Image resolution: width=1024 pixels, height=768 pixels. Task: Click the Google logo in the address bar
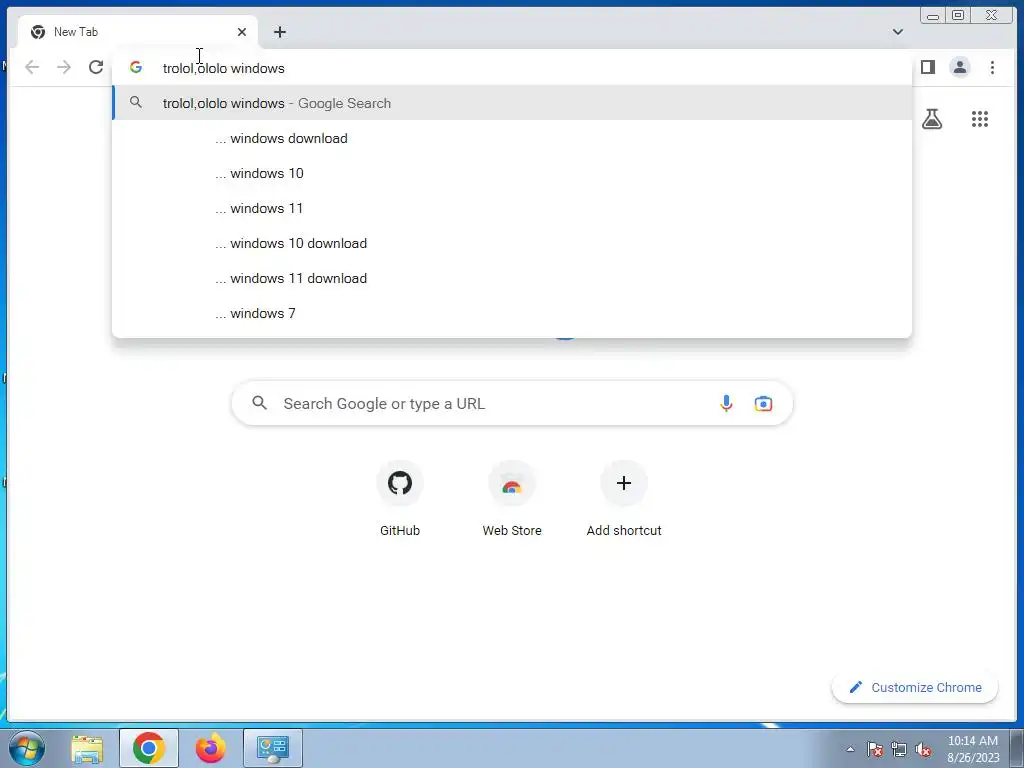coord(136,67)
